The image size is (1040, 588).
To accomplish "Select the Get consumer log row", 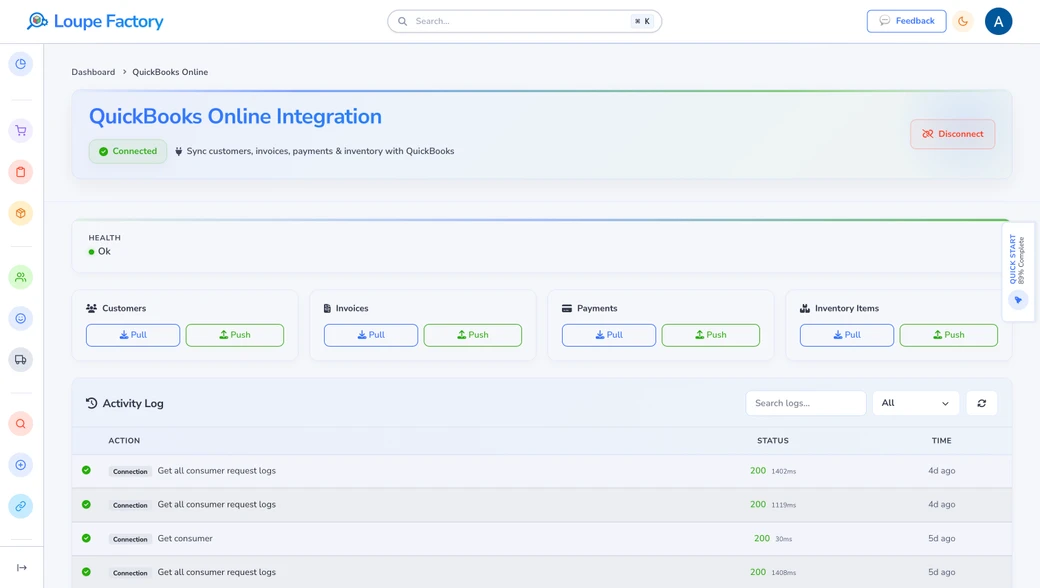I will point(542,538).
